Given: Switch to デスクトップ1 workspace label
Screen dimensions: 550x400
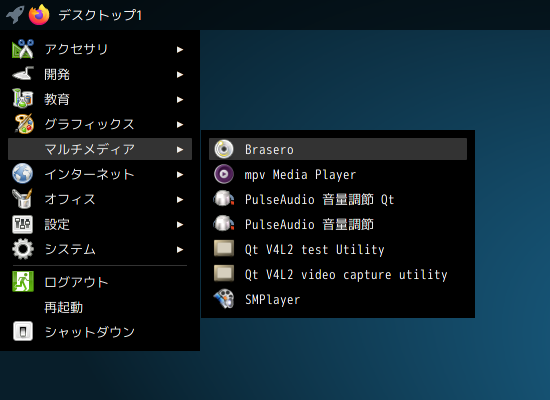Looking at the screenshot, I should [100, 15].
